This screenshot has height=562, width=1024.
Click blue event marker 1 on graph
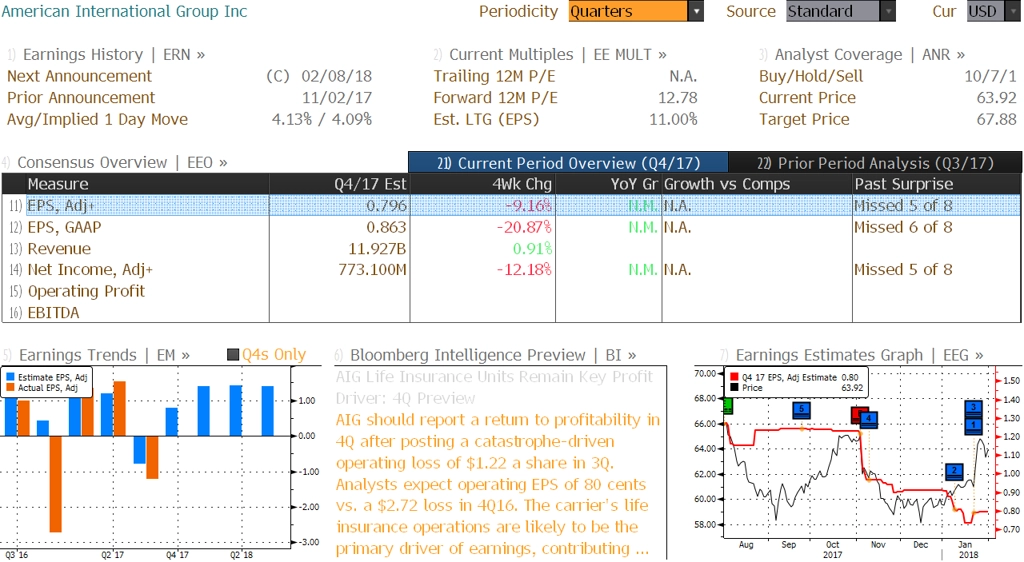pyautogui.click(x=974, y=425)
